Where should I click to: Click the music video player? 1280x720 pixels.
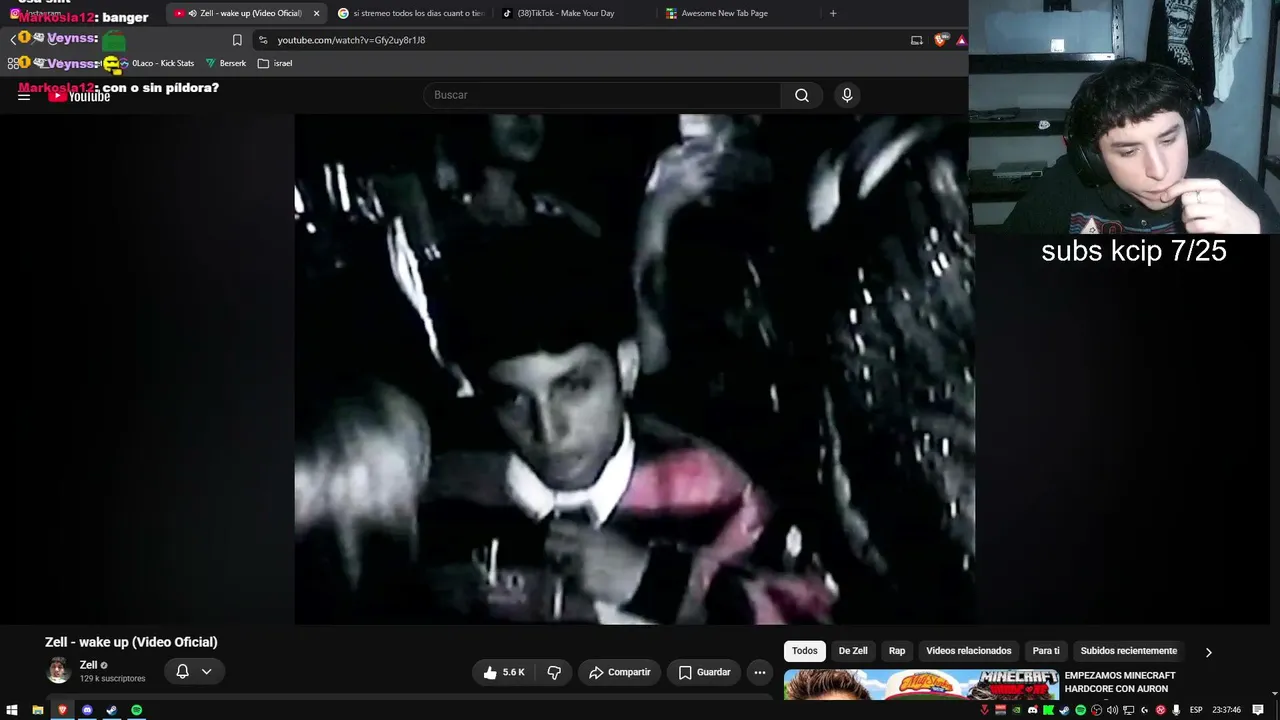(x=634, y=369)
